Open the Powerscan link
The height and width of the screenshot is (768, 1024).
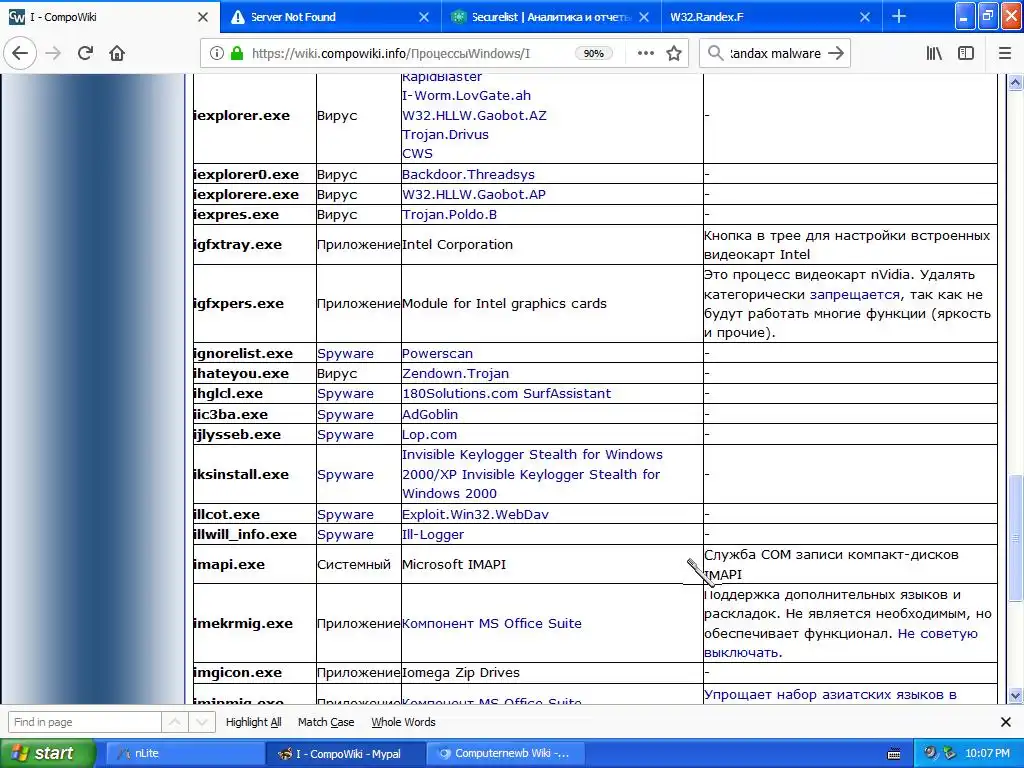click(437, 353)
